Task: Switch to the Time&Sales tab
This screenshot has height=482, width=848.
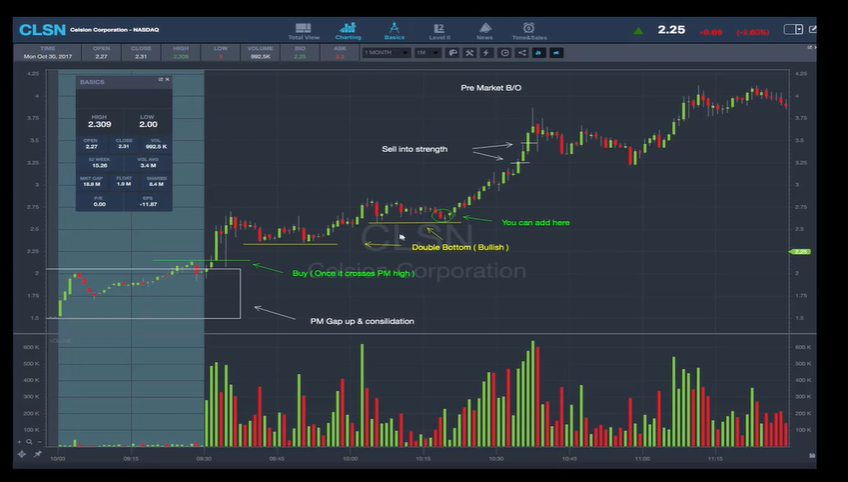Action: [529, 31]
